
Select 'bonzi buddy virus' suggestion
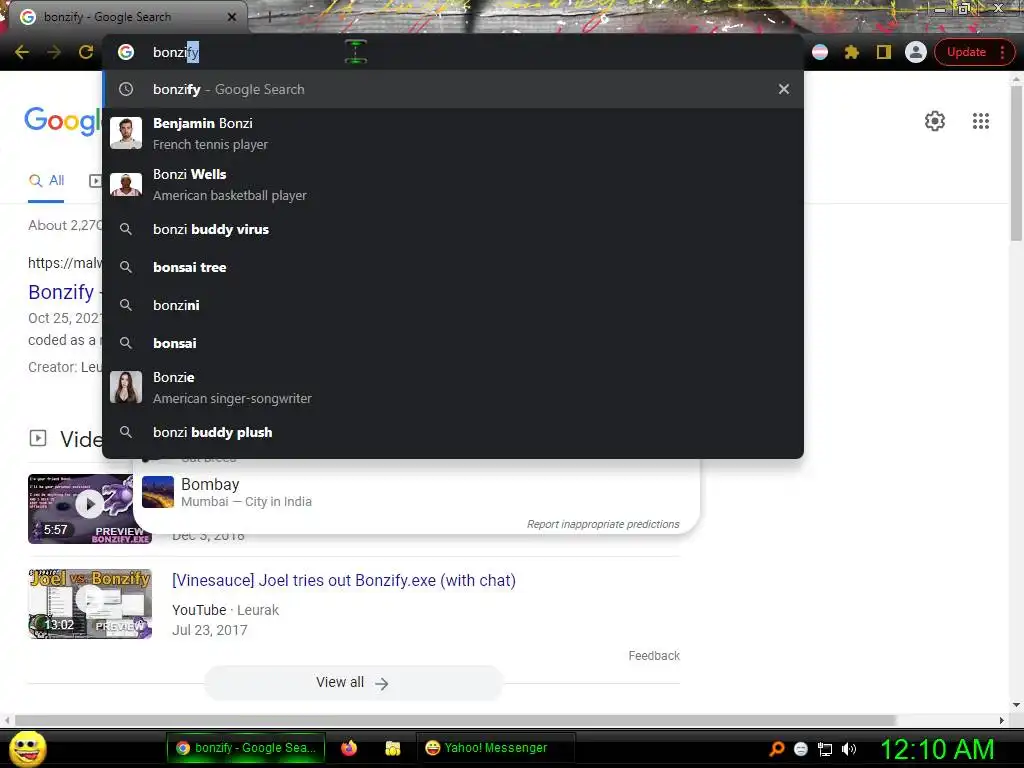click(453, 229)
